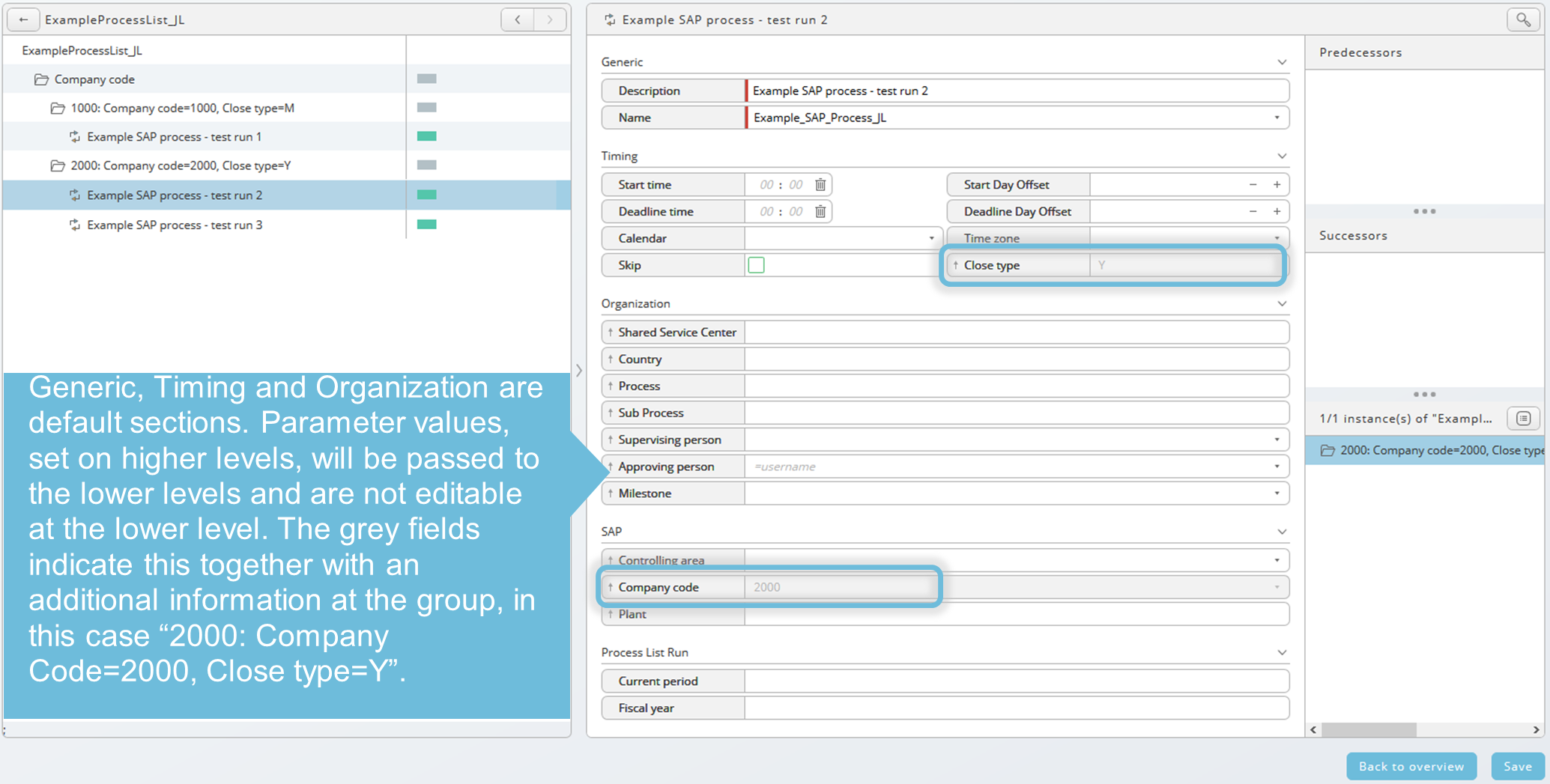This screenshot has width=1550, height=784.
Task: Click green status bar of test run 1
Action: tap(426, 136)
